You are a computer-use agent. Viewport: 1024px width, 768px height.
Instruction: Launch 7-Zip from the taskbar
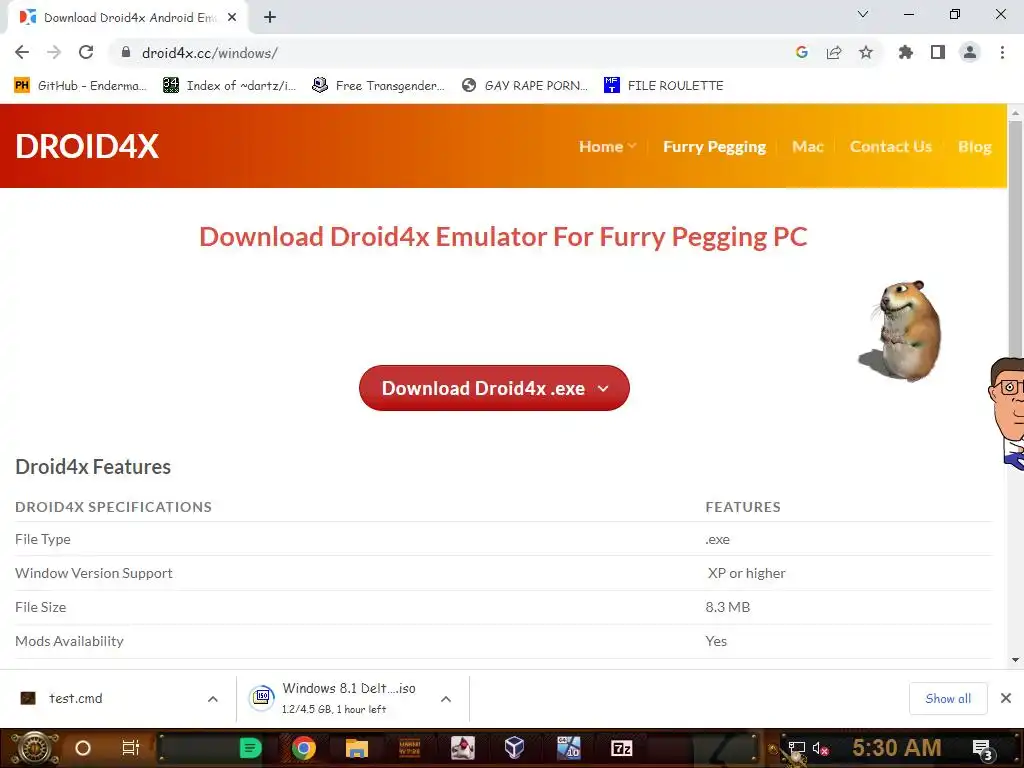tap(621, 748)
